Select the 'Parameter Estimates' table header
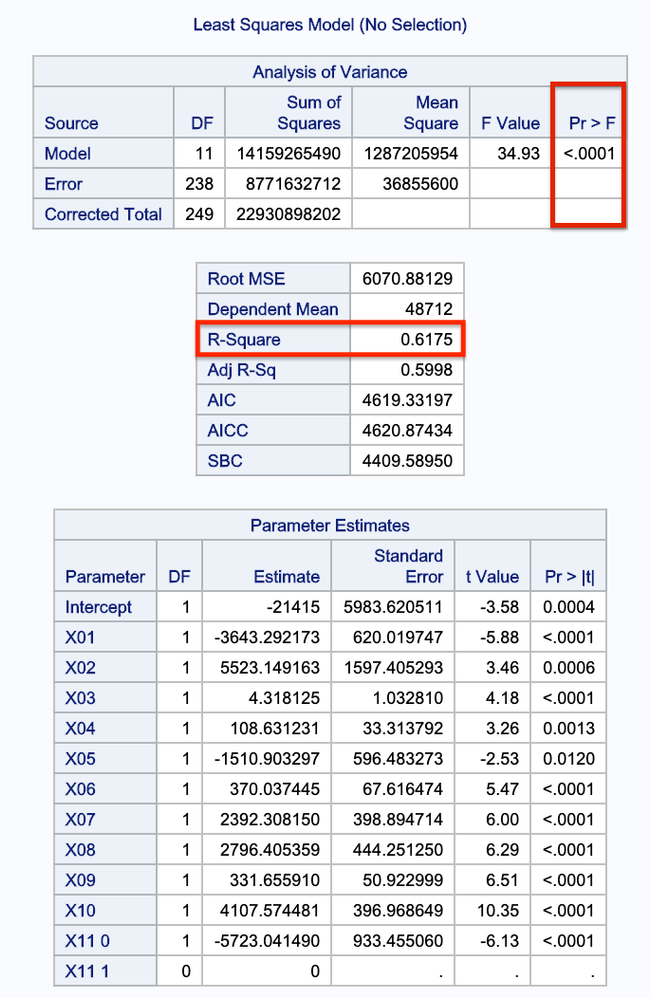Image resolution: width=651 pixels, height=998 pixels. tap(329, 526)
